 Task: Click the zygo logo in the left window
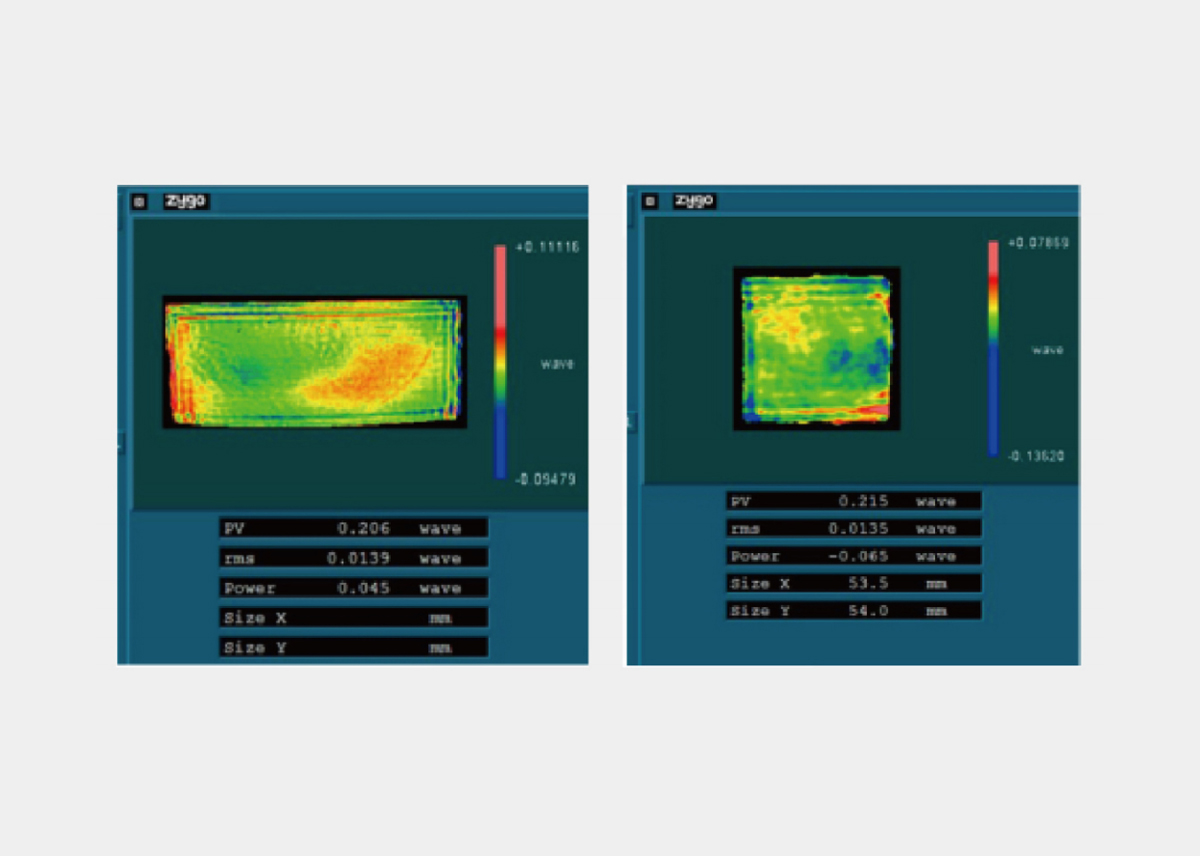tap(186, 201)
